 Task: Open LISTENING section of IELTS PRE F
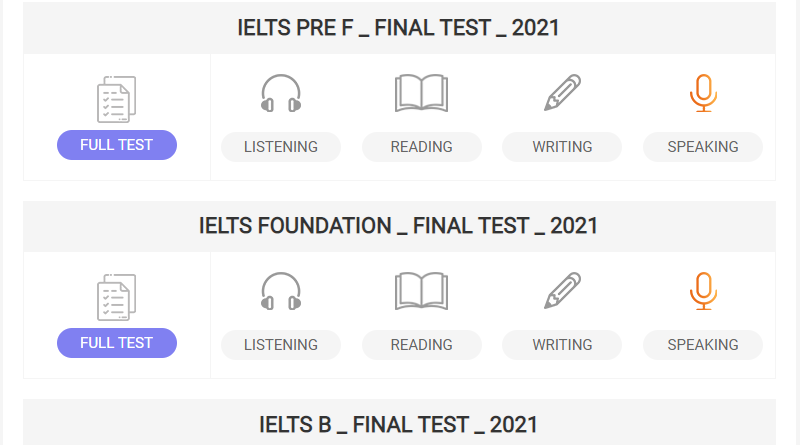[281, 147]
